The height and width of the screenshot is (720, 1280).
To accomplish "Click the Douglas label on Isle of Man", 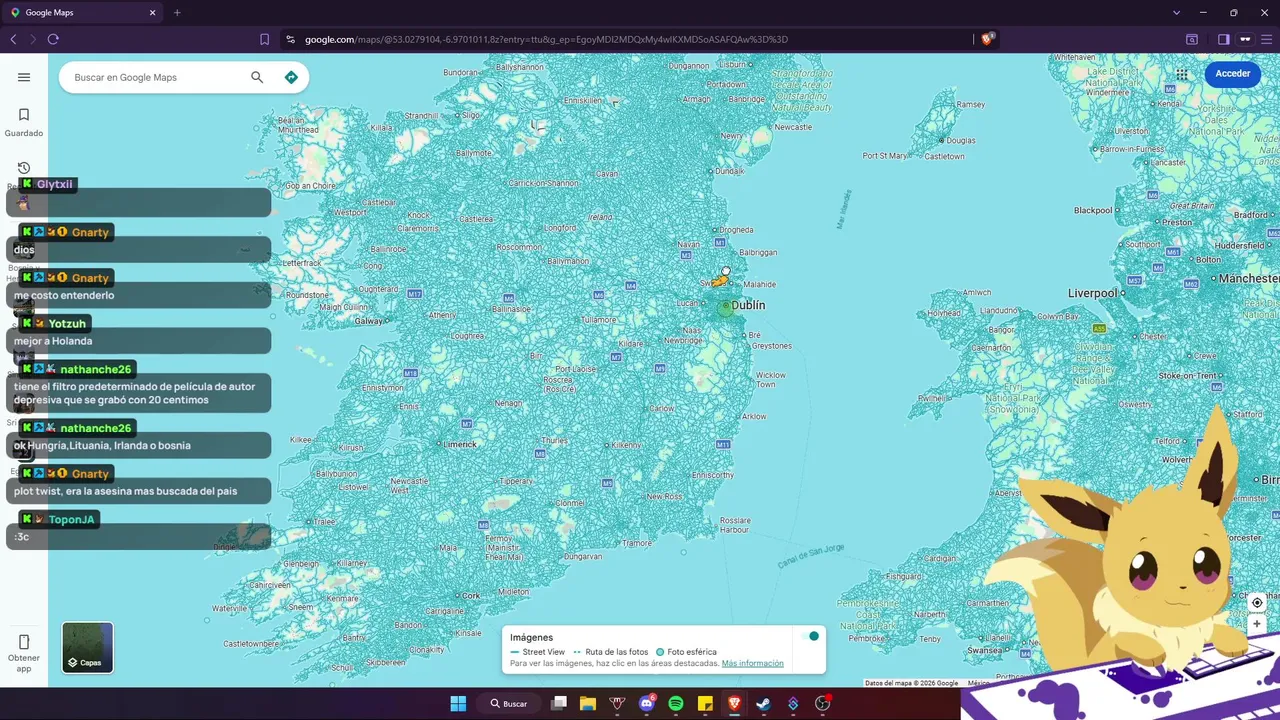I will click(x=961, y=140).
